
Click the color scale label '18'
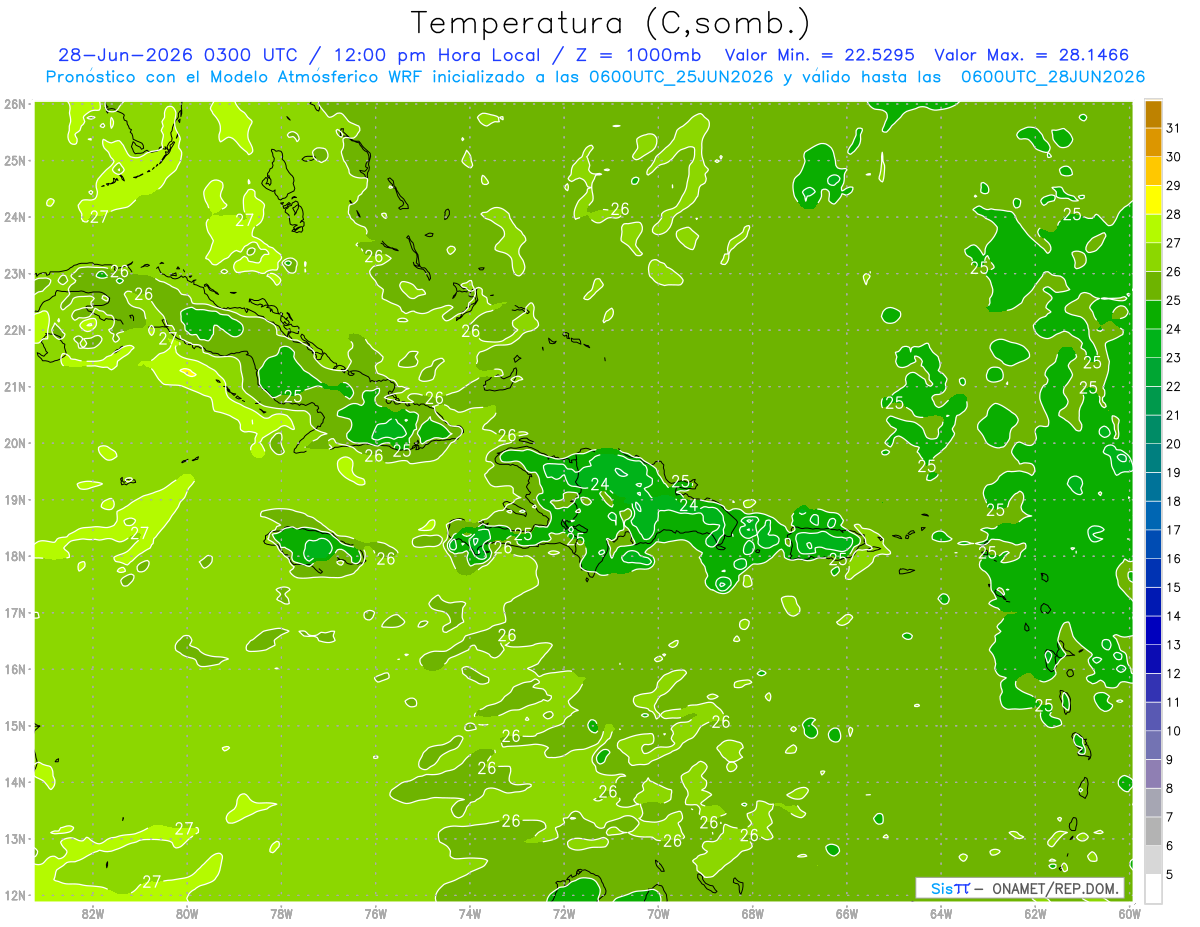point(1174,501)
